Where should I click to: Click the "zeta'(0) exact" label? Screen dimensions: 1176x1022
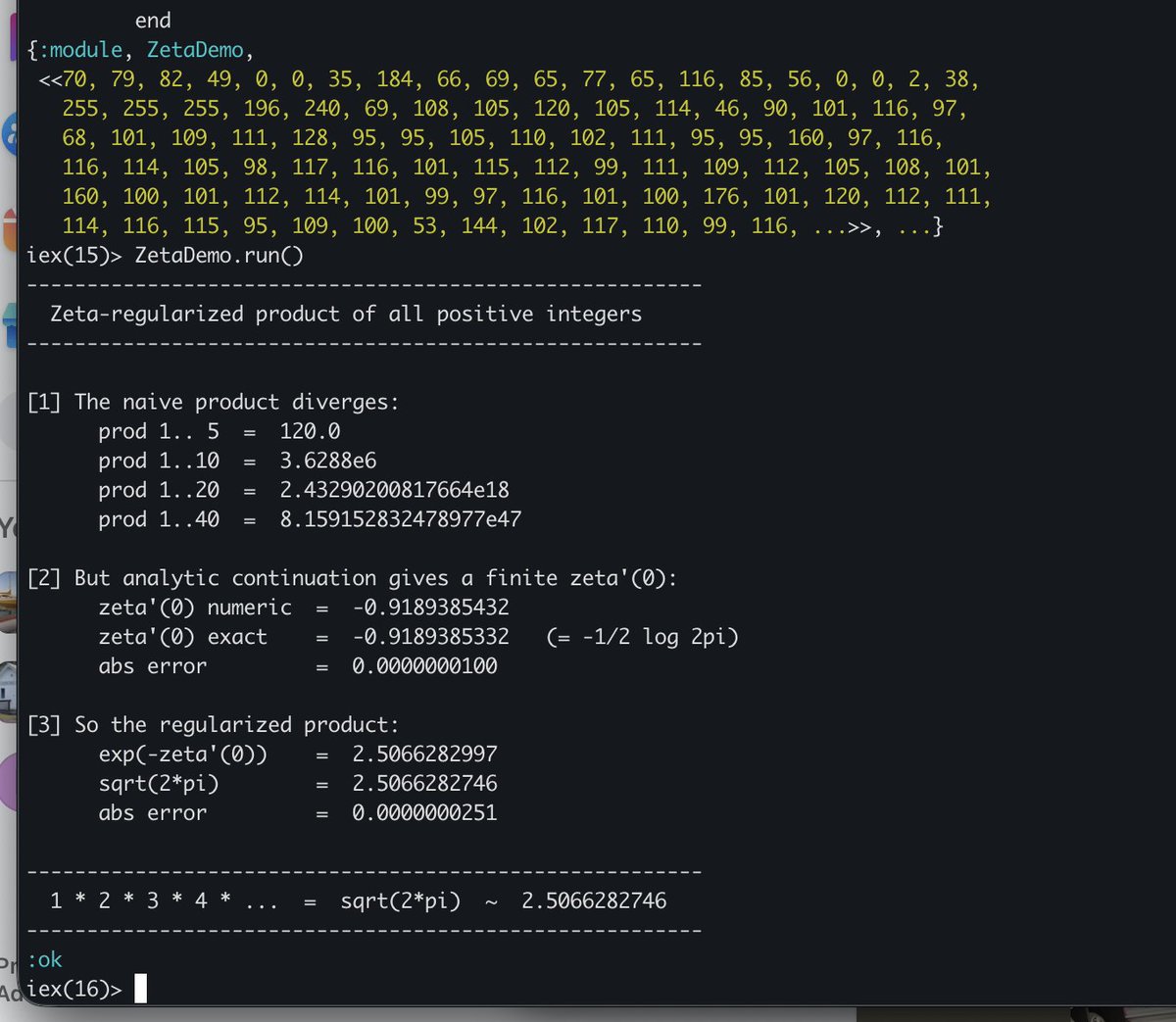(x=183, y=637)
